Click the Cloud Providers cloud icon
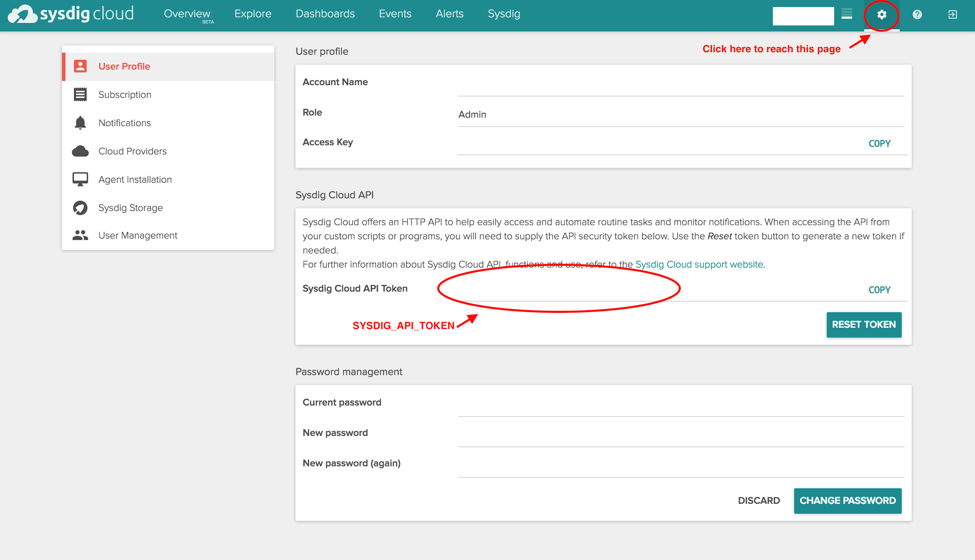The image size is (975, 560). [x=80, y=151]
